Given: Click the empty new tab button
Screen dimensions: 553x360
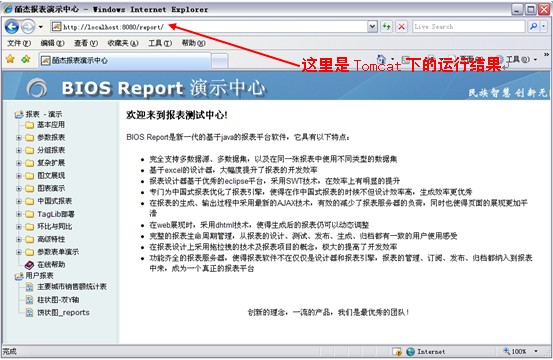Looking at the screenshot, I should [220, 60].
